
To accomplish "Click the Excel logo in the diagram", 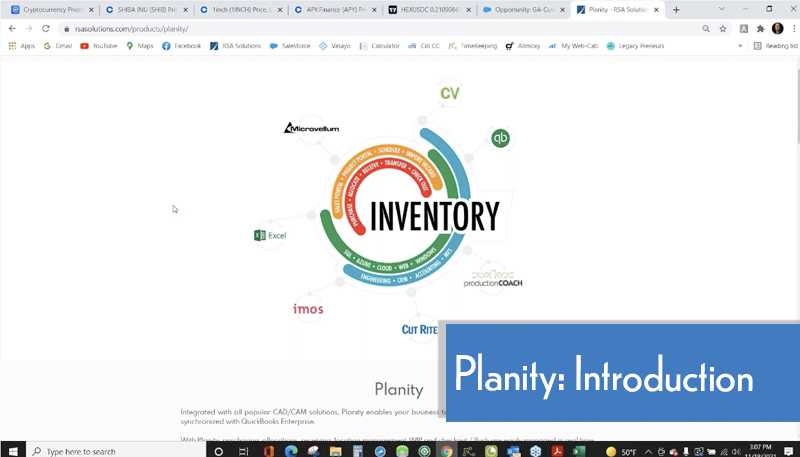I will tap(270, 235).
